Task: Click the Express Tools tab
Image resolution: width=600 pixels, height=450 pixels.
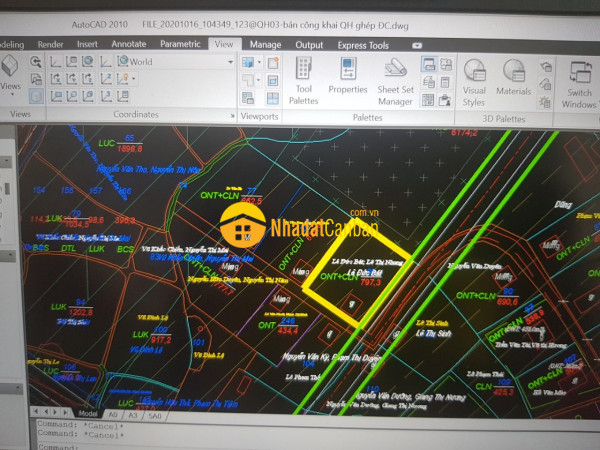Action: point(364,45)
